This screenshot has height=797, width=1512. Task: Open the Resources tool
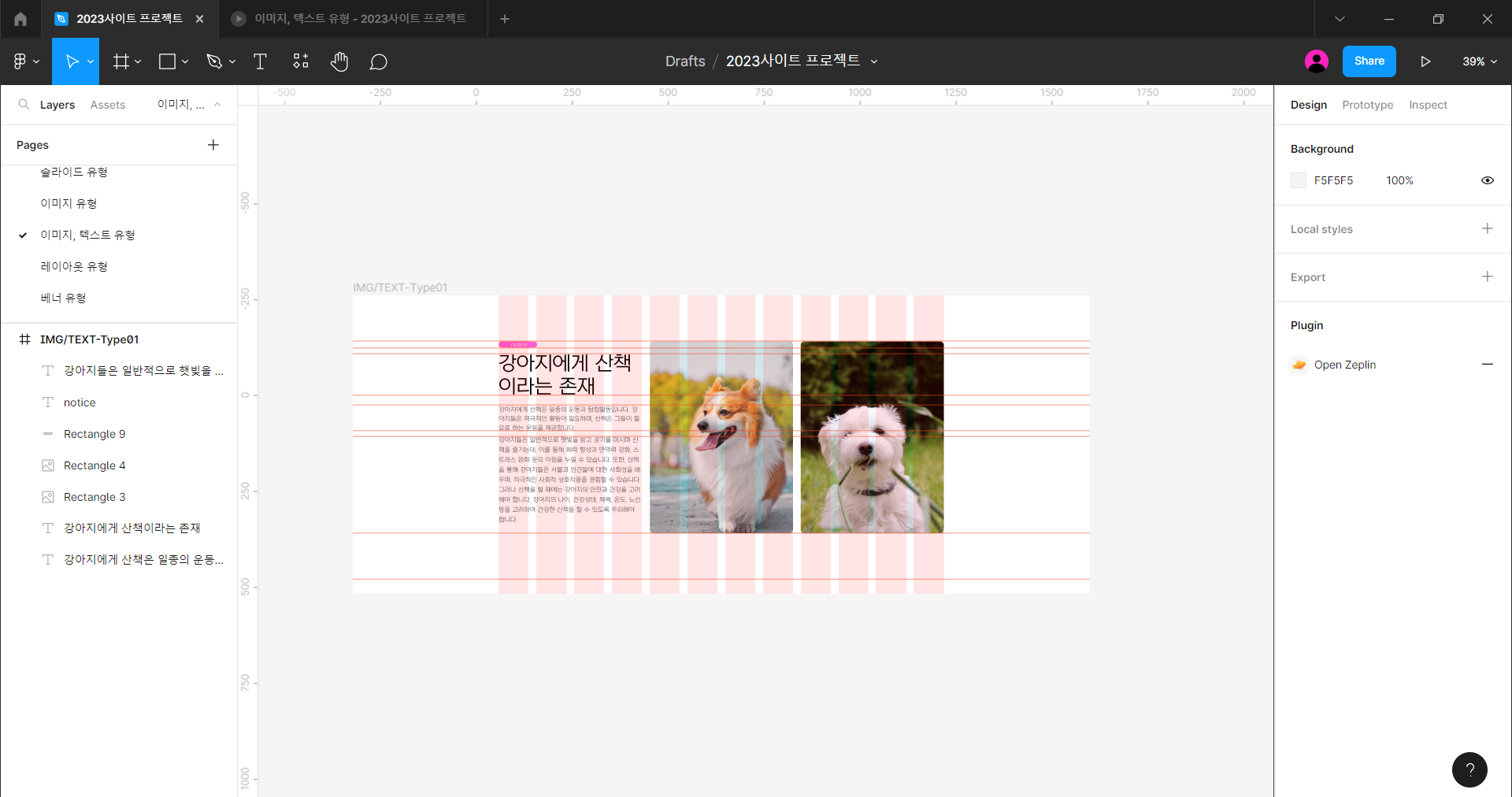[301, 61]
